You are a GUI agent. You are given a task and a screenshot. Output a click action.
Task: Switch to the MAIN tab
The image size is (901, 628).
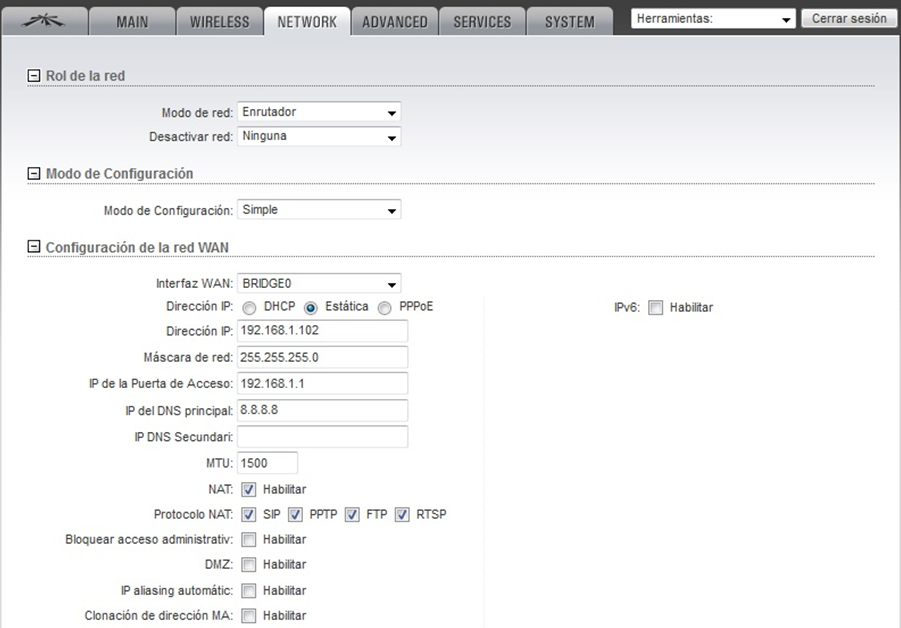[x=132, y=22]
